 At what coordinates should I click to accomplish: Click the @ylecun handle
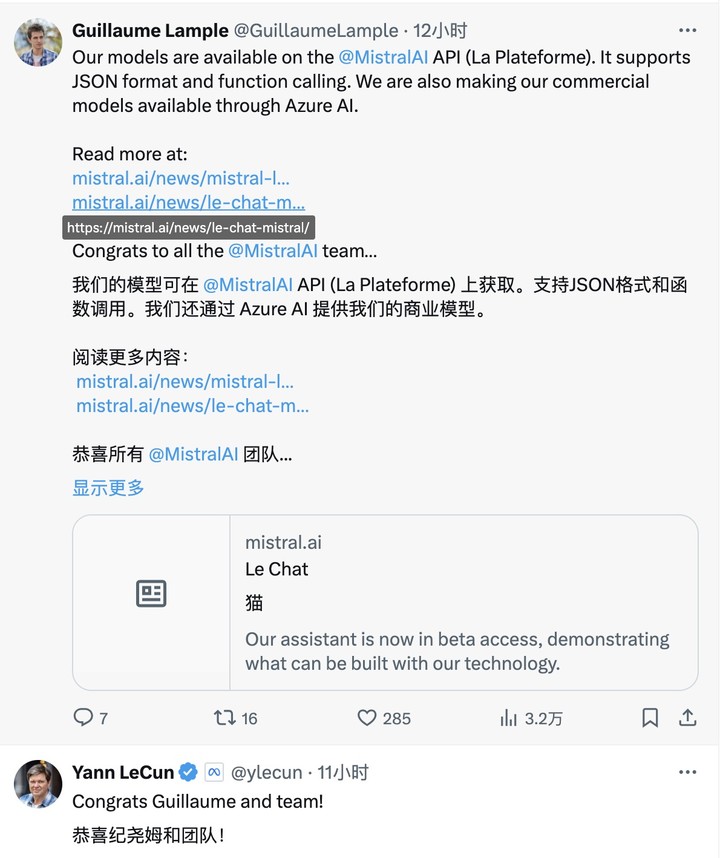click(266, 772)
